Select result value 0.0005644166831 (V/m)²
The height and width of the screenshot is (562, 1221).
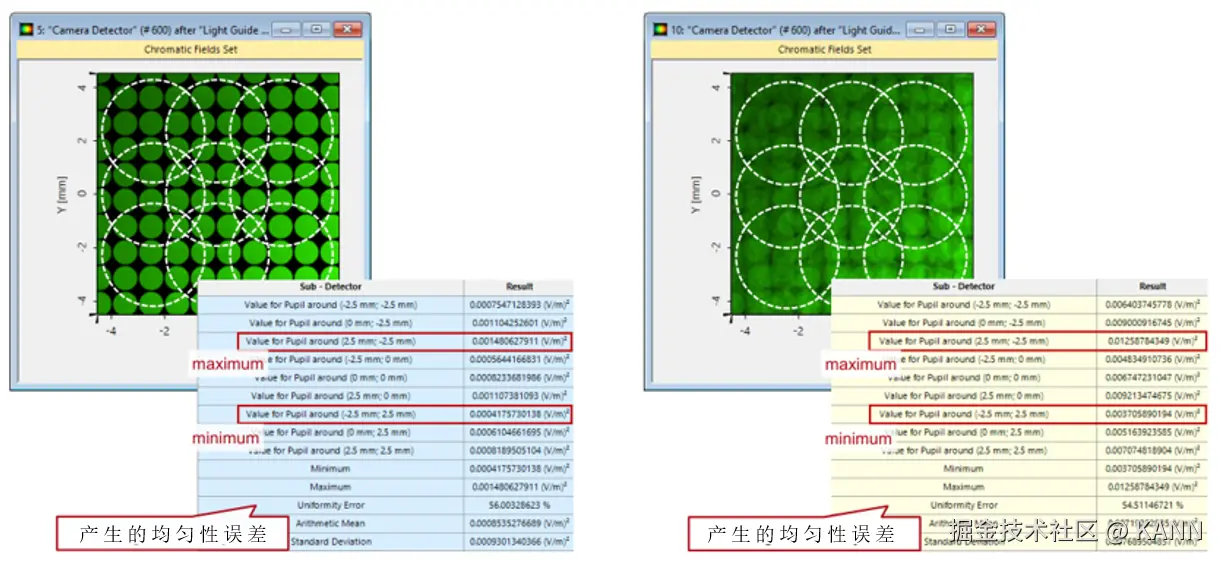(x=520, y=359)
